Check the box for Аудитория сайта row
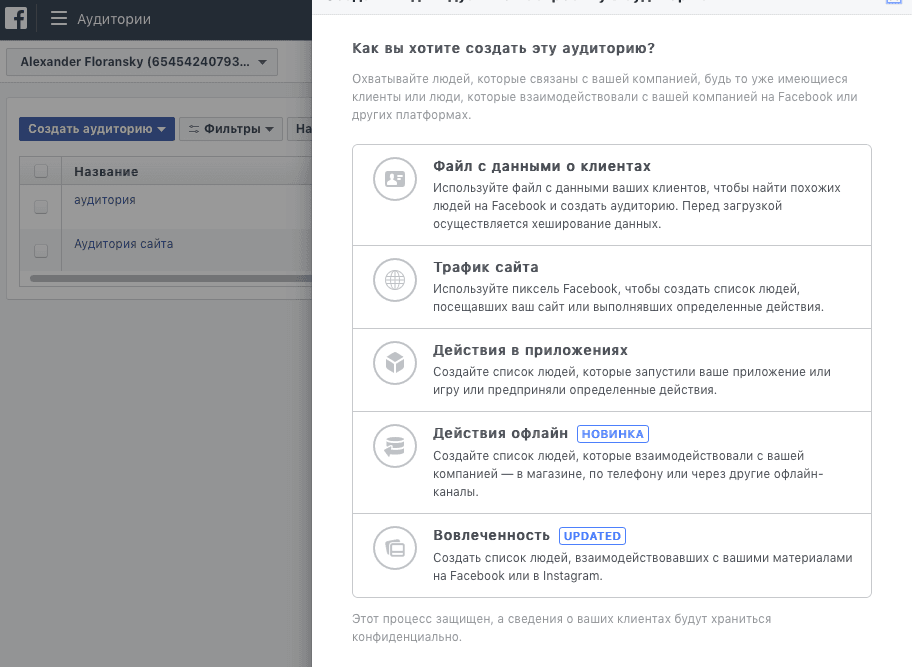Screen dimensions: 912x667 [x=41, y=251]
